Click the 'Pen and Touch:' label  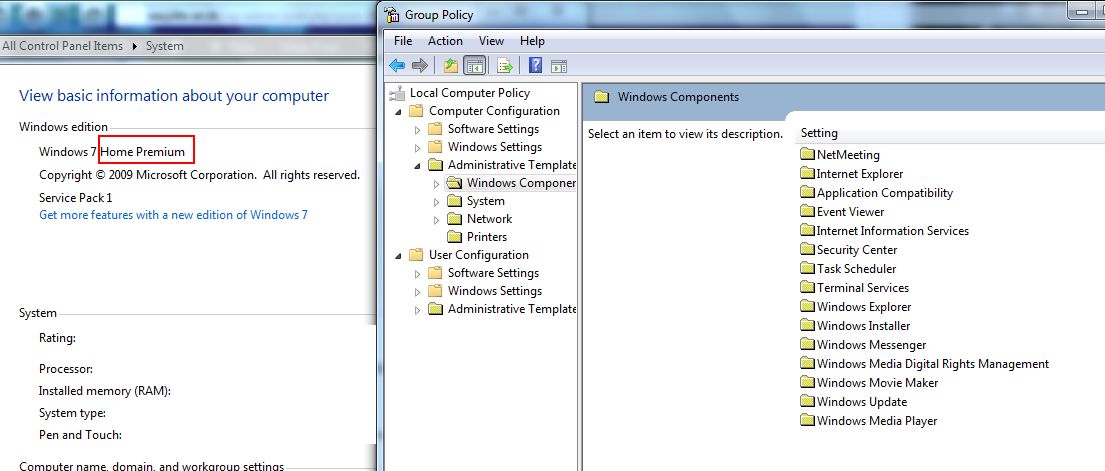[x=80, y=435]
